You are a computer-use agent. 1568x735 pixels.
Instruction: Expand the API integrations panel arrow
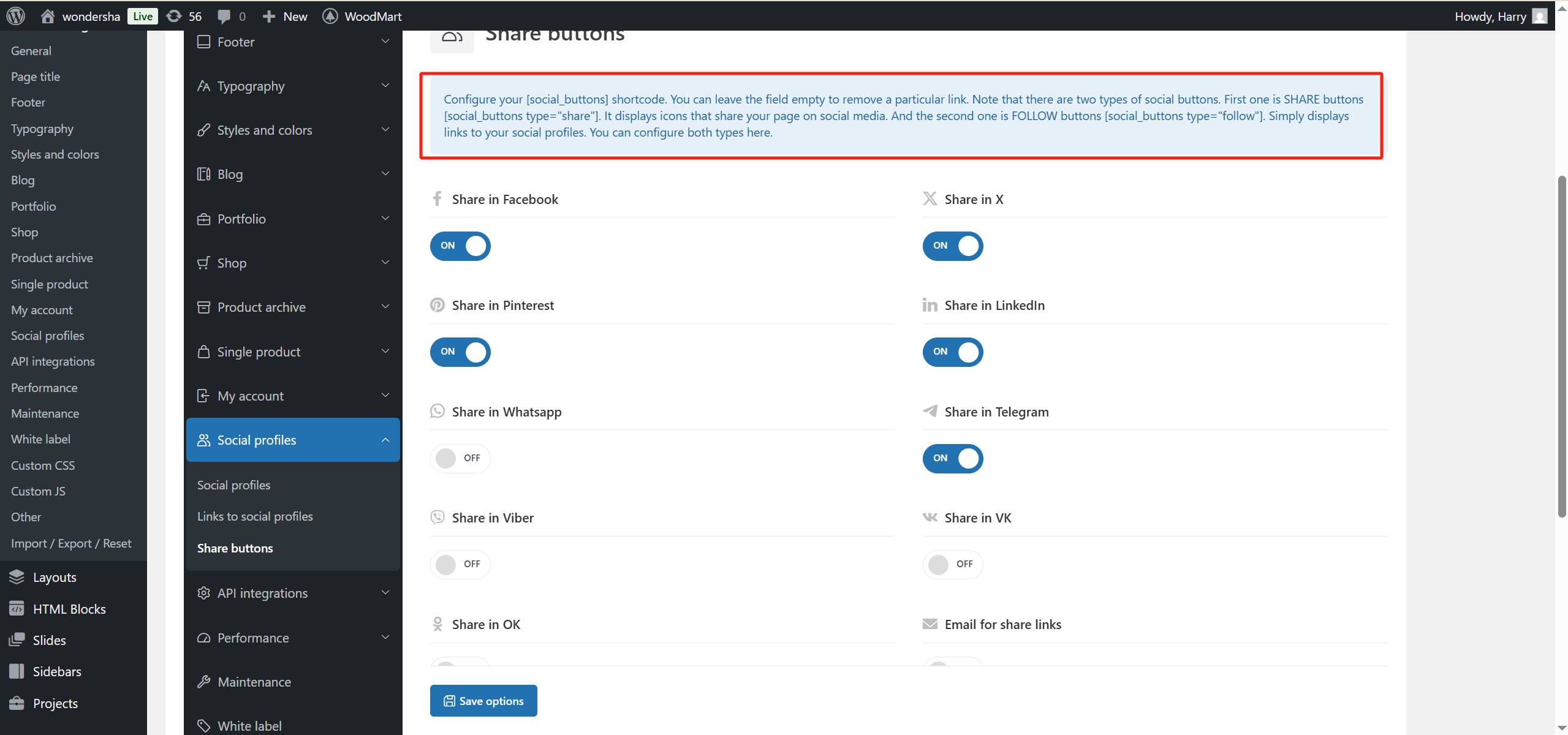point(385,592)
